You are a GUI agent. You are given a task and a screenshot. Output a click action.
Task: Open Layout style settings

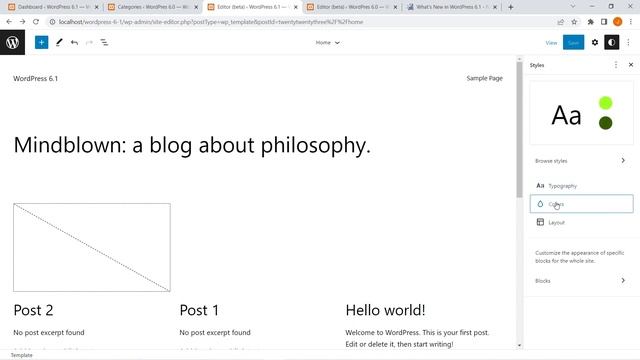pos(581,222)
